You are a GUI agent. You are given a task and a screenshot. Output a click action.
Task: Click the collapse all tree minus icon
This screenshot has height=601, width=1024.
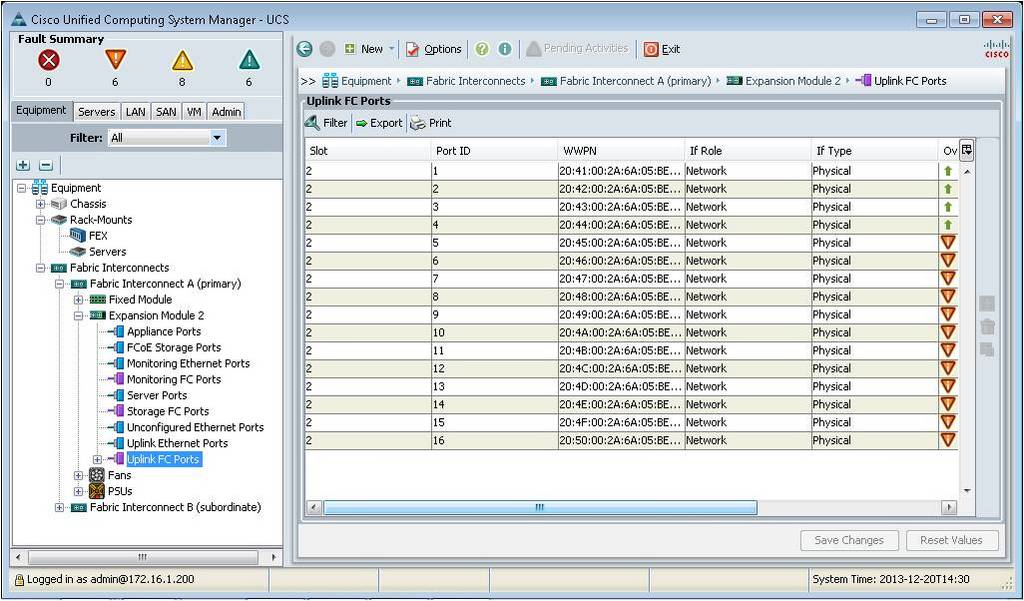(46, 165)
